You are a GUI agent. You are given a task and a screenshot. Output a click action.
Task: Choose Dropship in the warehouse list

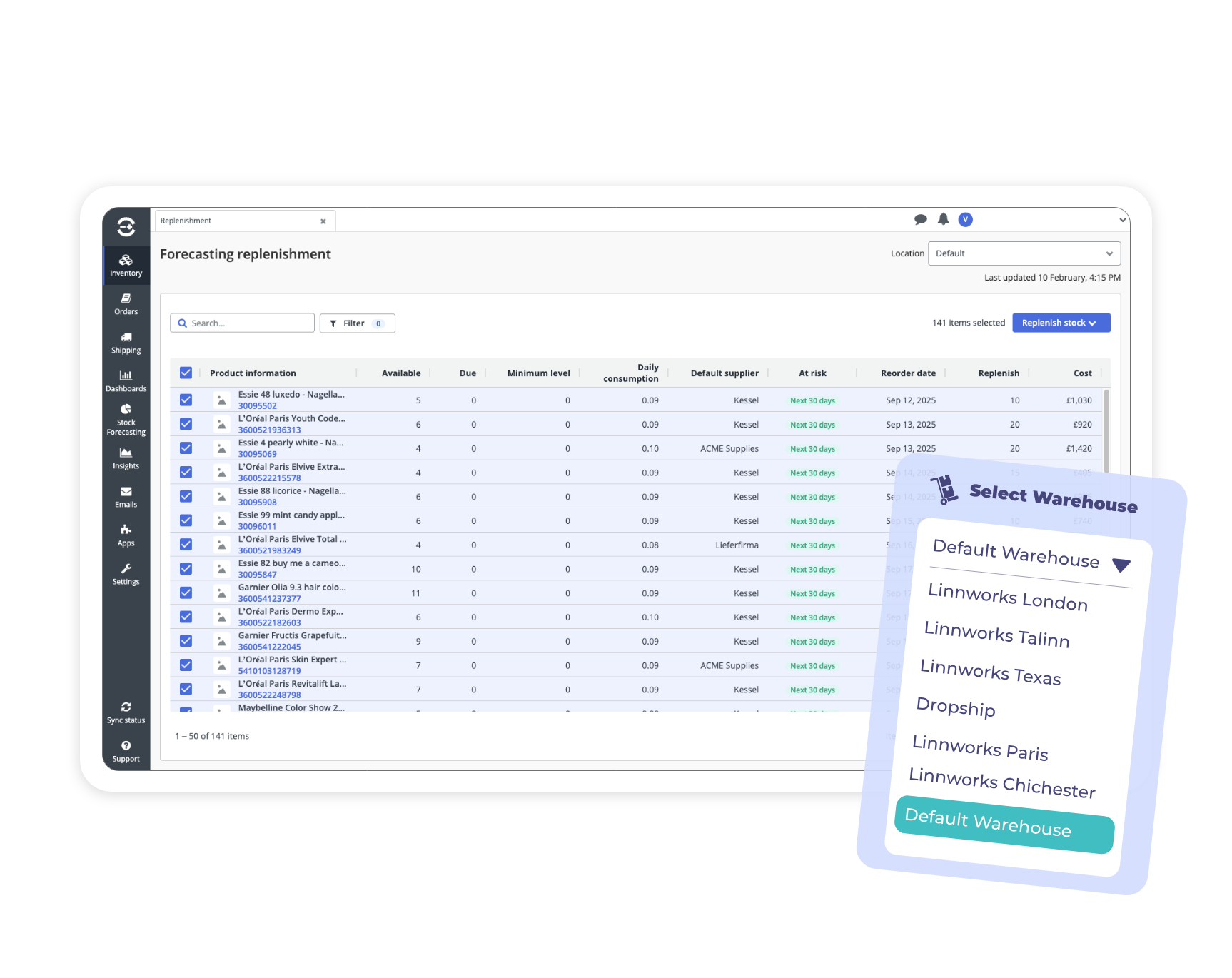[955, 706]
